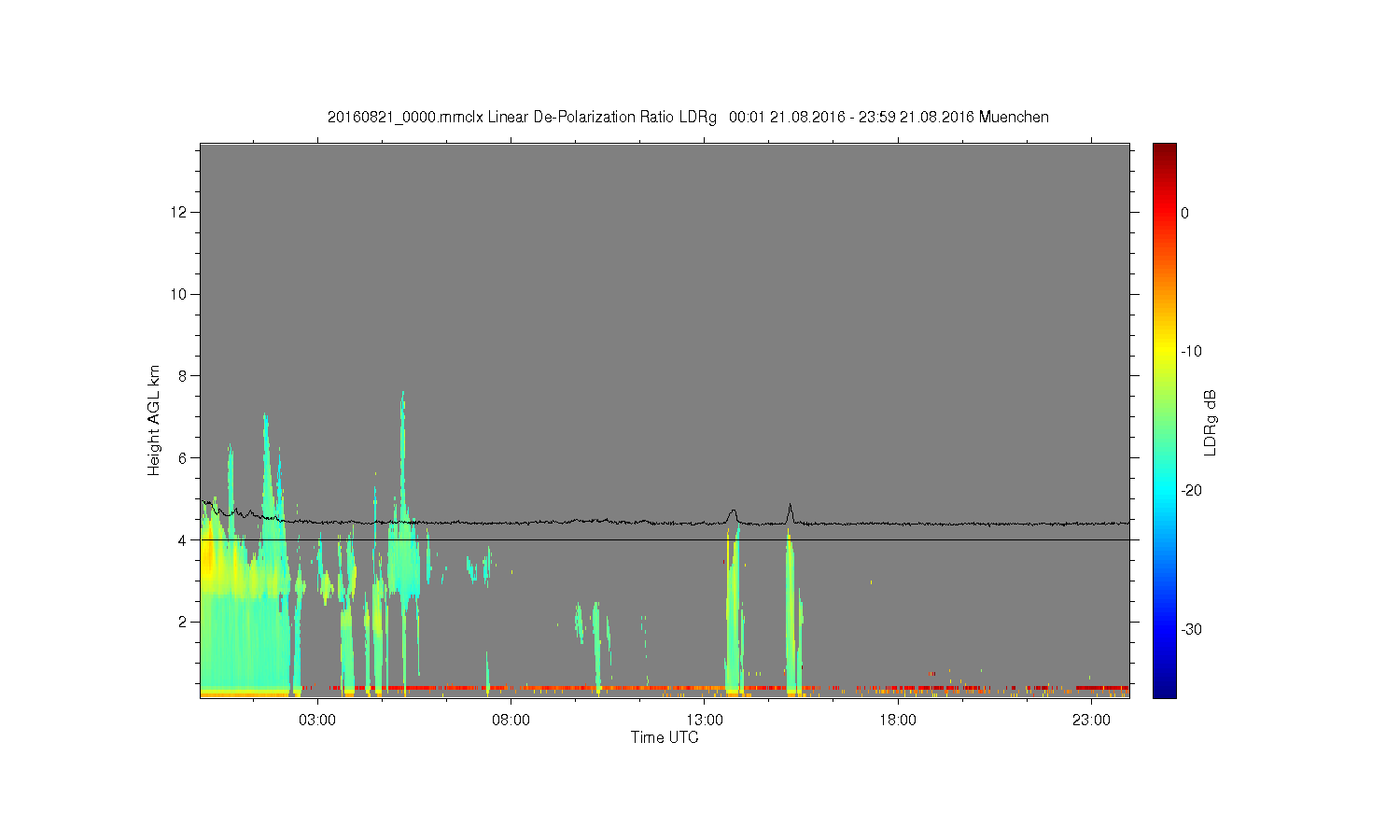Screen dimensions: 1400x840
Task: Click the colorbar value label -10
Action: pos(1191,352)
